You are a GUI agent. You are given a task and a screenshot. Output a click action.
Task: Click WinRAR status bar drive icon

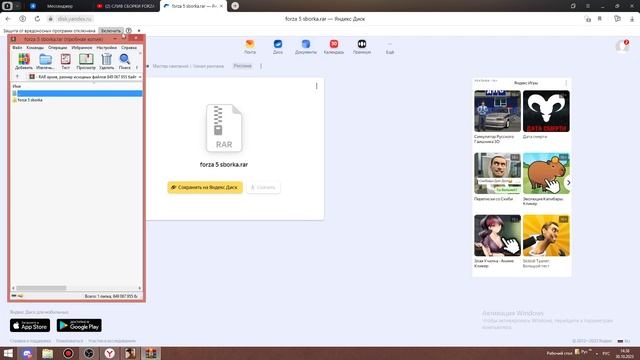14,296
